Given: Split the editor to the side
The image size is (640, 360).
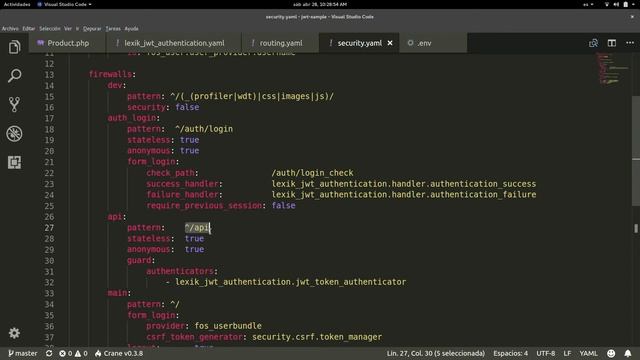Looking at the screenshot, I should [x=611, y=43].
